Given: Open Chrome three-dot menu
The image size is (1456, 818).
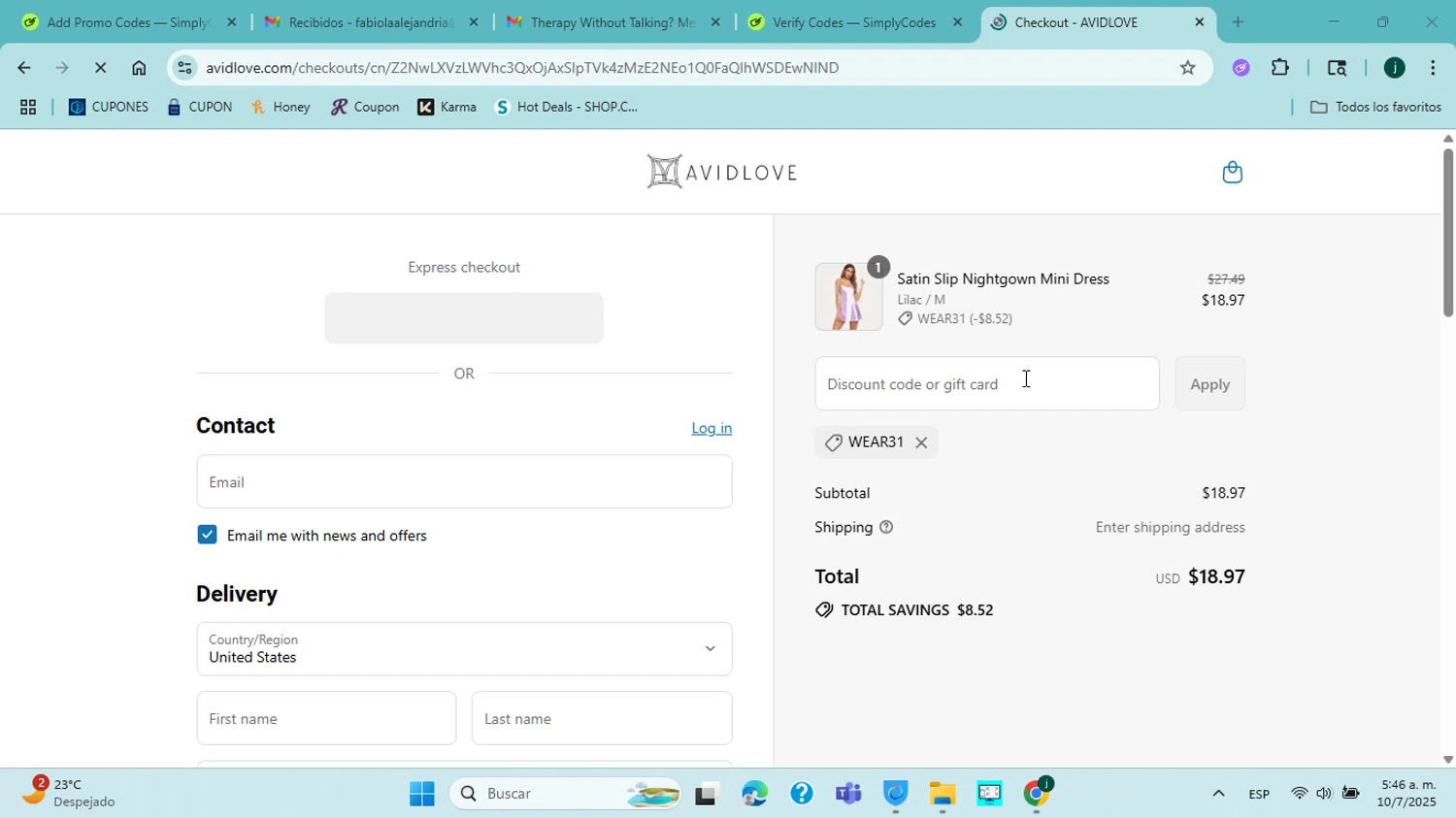Looking at the screenshot, I should (1433, 67).
